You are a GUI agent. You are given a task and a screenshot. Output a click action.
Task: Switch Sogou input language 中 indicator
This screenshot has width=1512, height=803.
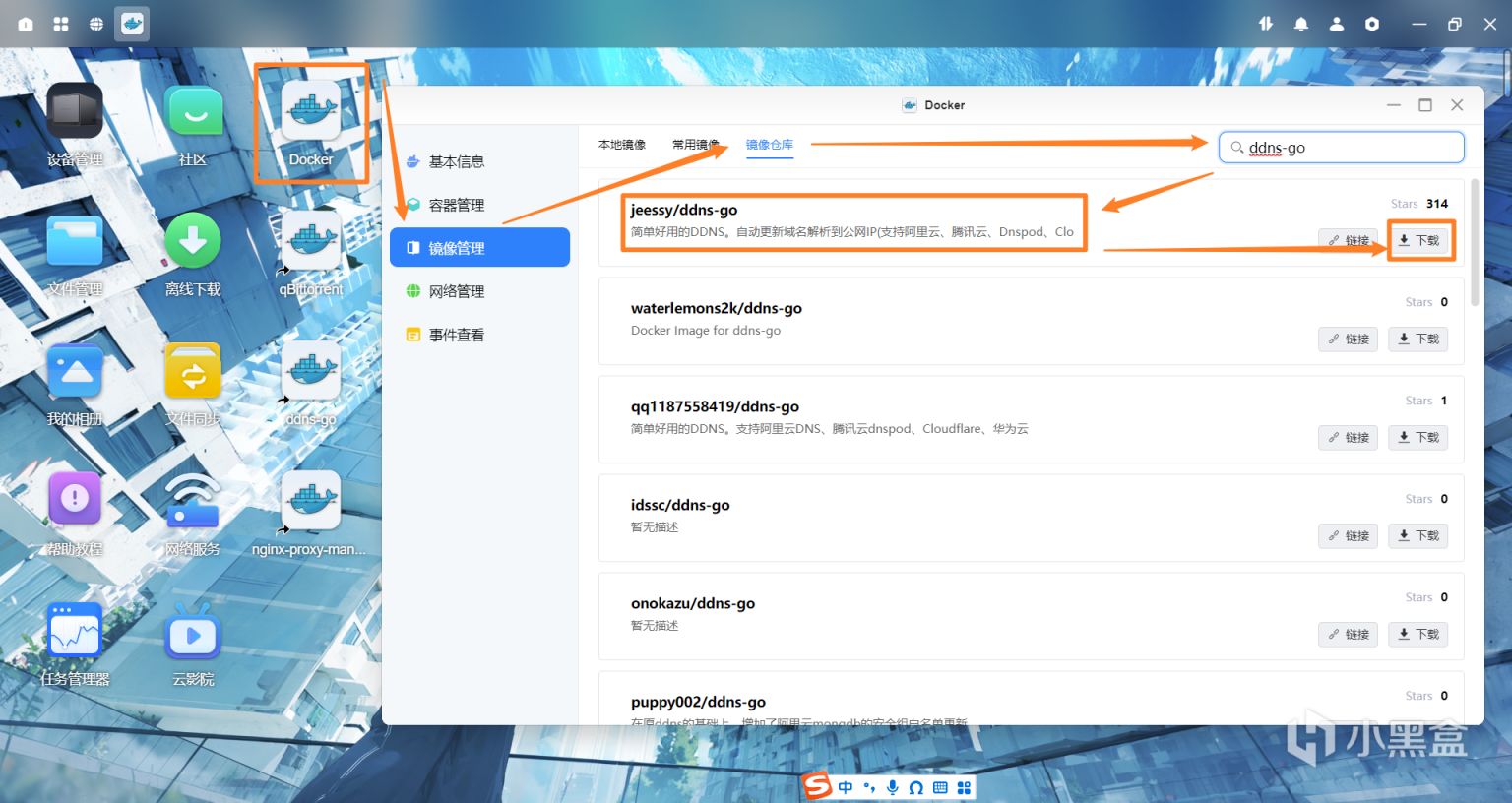[846, 787]
